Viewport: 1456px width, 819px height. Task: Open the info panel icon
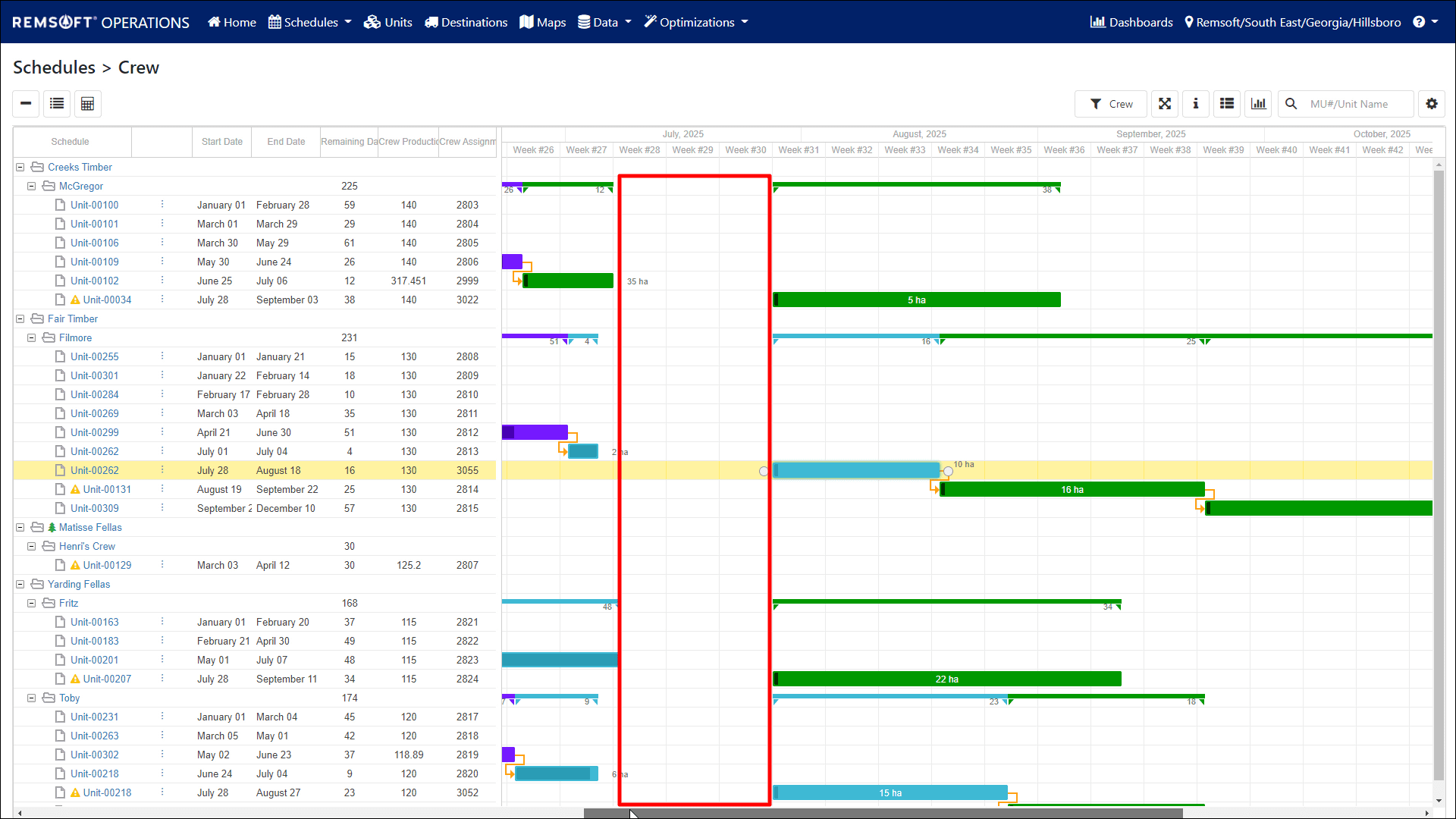coord(1195,104)
